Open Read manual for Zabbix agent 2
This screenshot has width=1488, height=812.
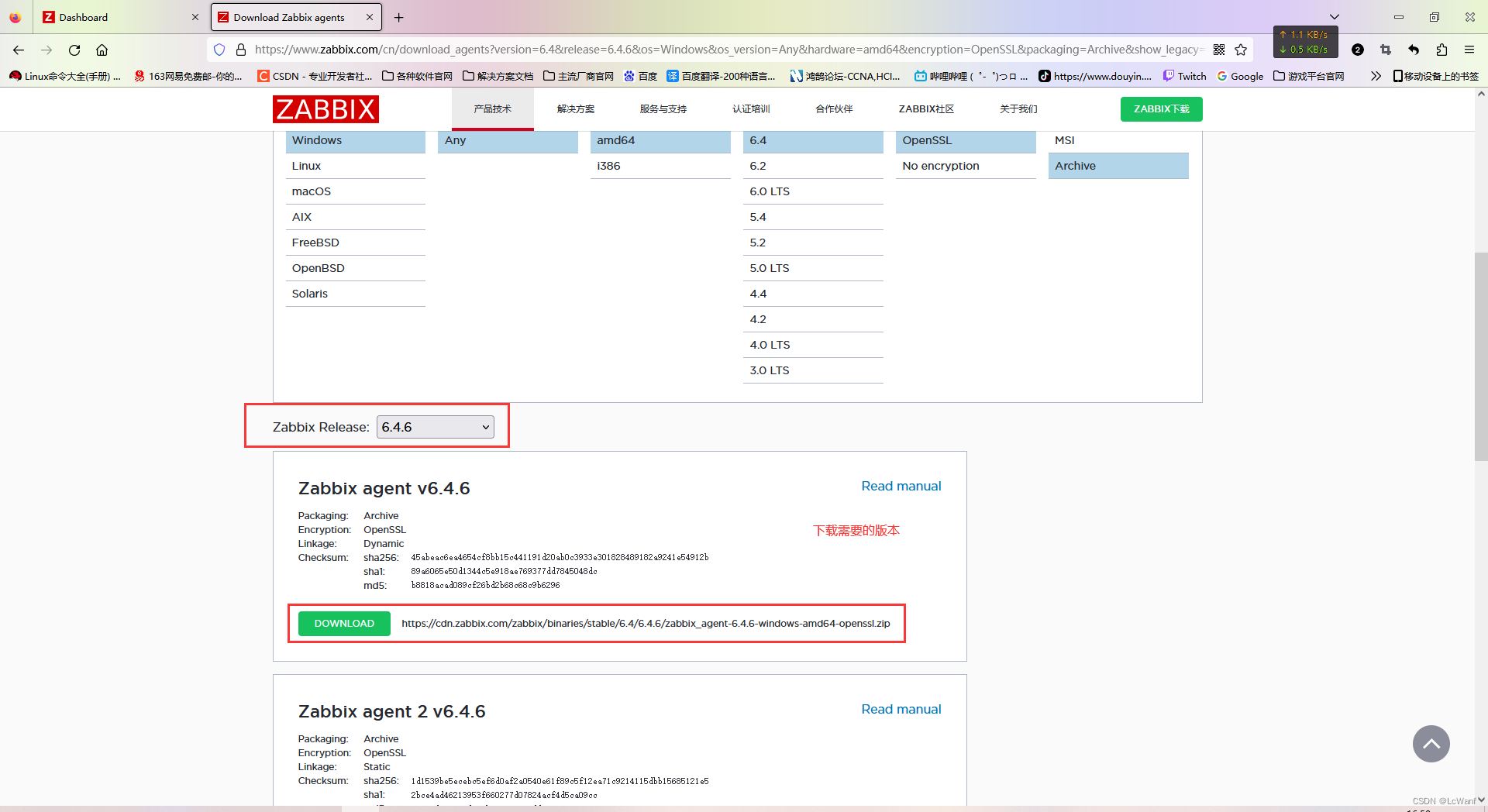(x=901, y=710)
